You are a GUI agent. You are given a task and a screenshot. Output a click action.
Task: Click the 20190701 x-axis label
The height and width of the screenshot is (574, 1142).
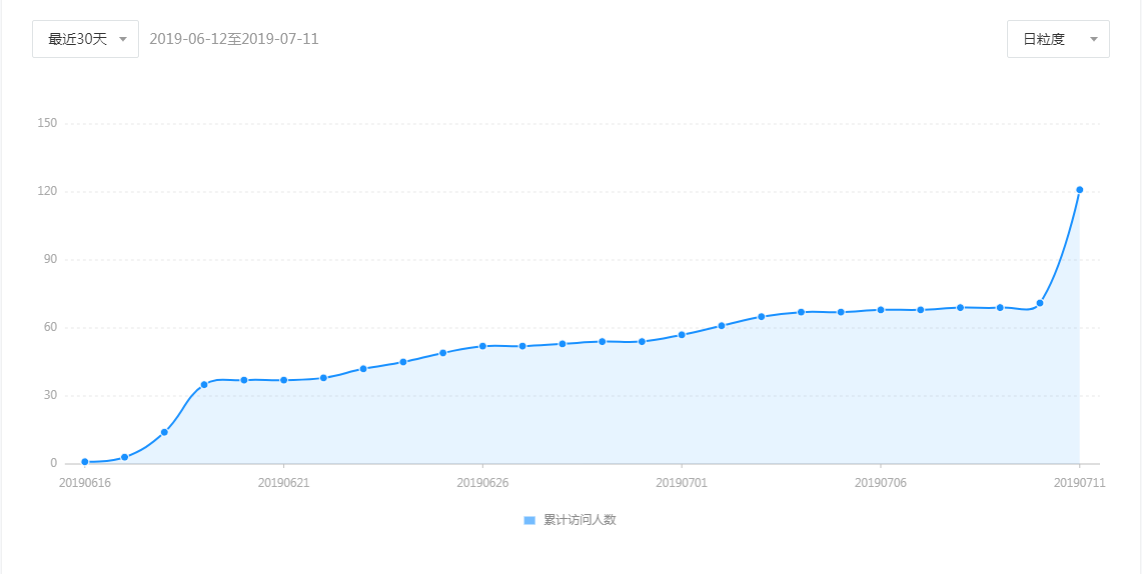[x=682, y=482]
